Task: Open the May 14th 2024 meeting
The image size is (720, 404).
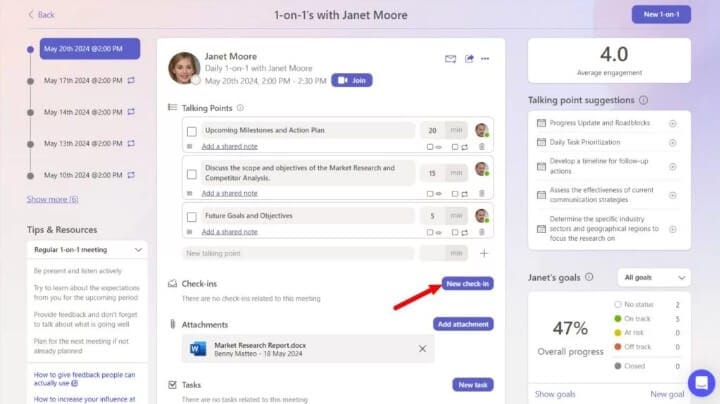Action: pos(83,112)
